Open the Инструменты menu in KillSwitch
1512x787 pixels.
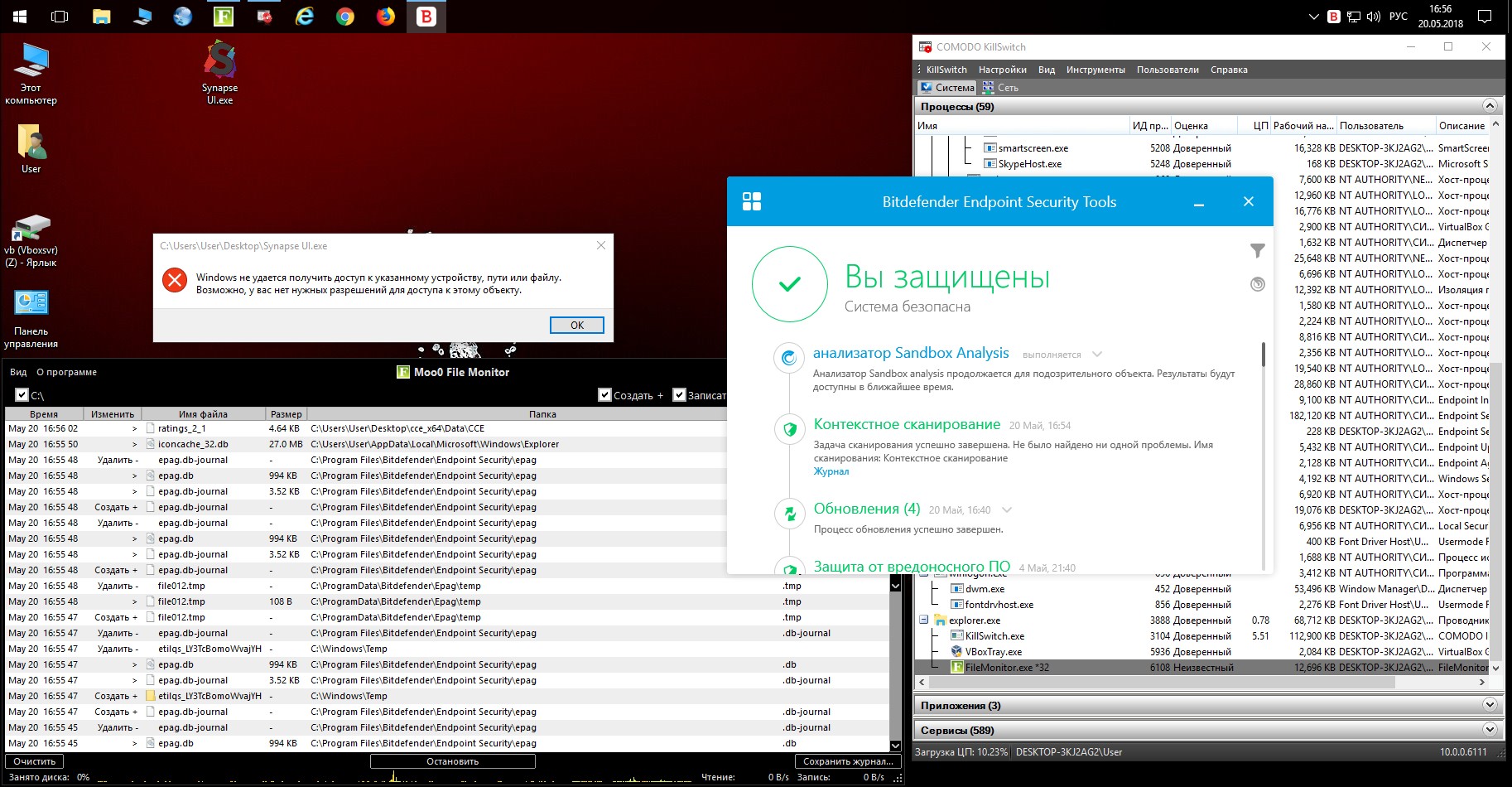(1095, 70)
